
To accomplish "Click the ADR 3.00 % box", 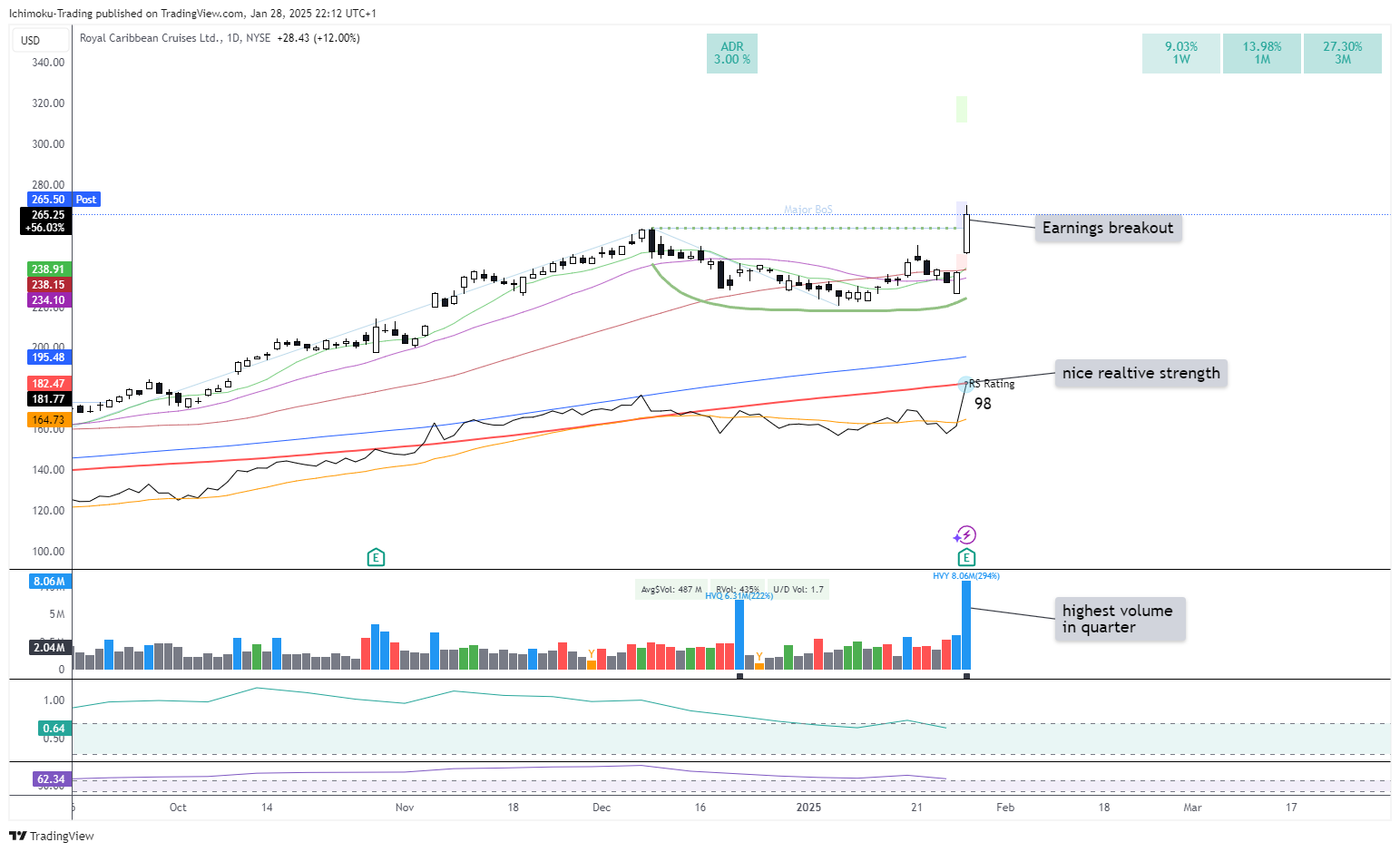I will click(732, 54).
